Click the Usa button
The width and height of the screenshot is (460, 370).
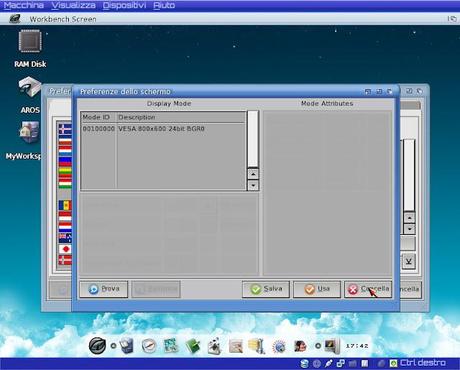coord(317,289)
